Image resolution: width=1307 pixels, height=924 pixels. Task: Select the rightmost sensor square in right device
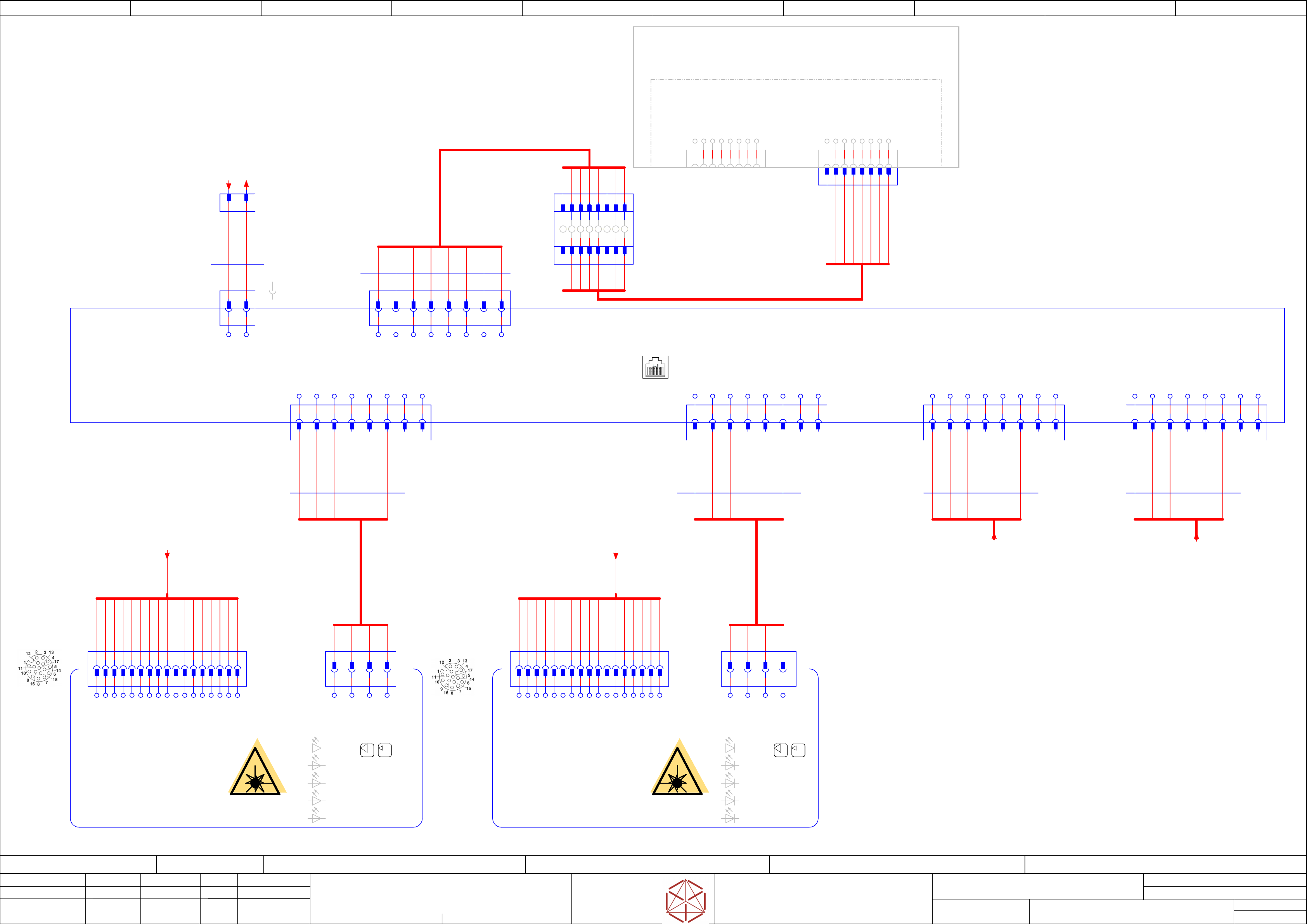click(x=799, y=750)
